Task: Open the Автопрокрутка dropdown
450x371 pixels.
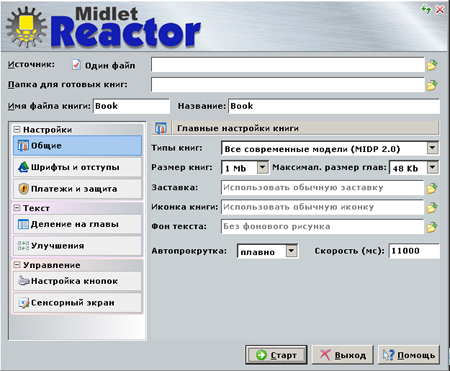Action: pyautogui.click(x=291, y=251)
